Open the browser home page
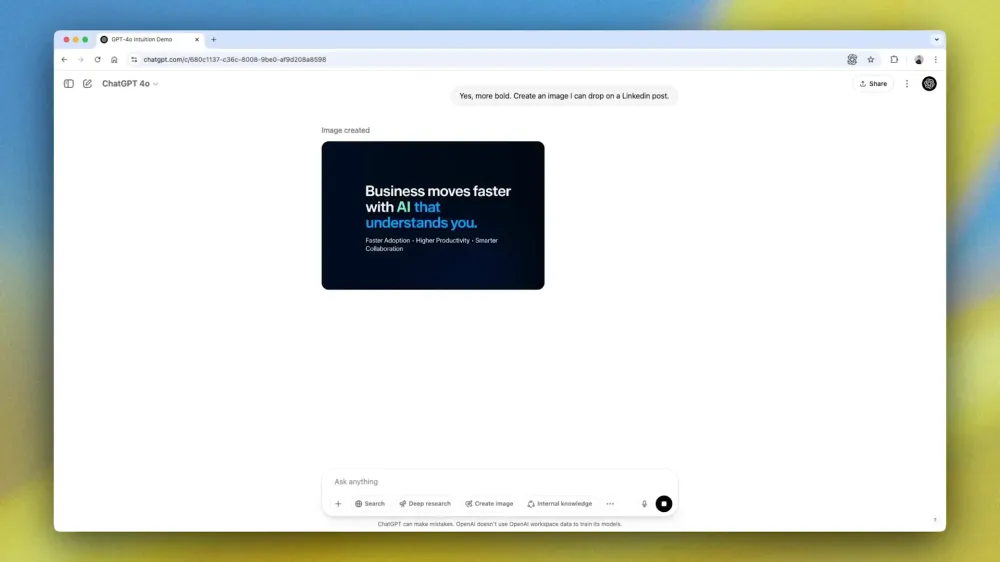Viewport: 1000px width, 562px height. [x=114, y=59]
